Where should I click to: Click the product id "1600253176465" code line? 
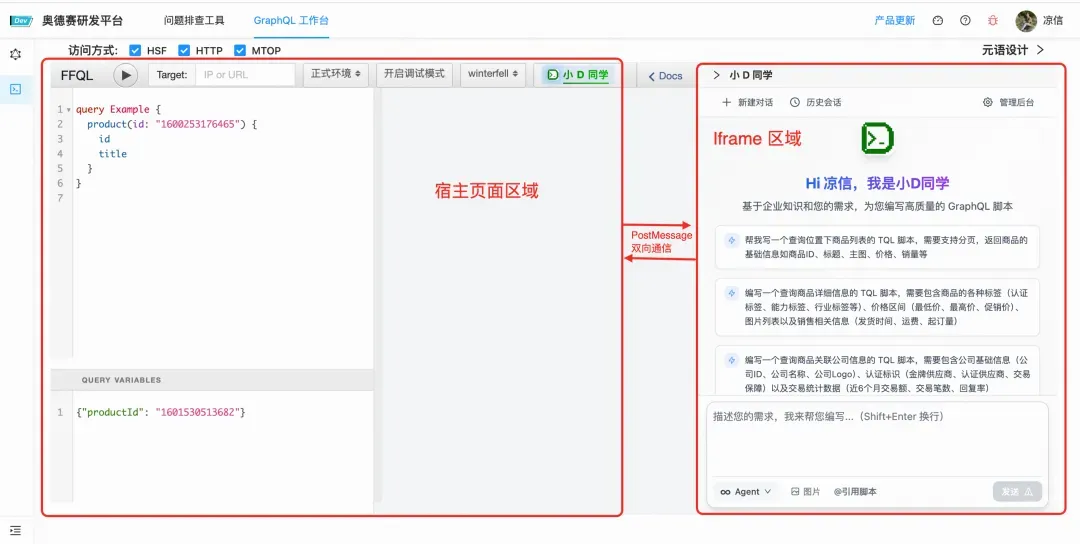click(172, 124)
